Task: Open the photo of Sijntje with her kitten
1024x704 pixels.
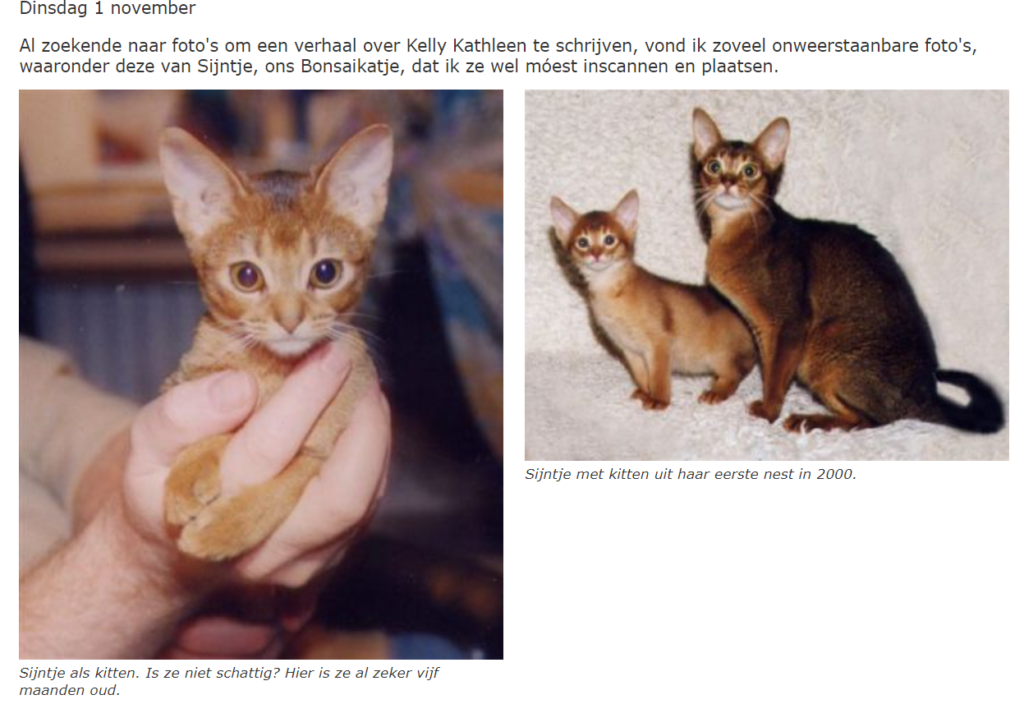Action: coord(767,275)
